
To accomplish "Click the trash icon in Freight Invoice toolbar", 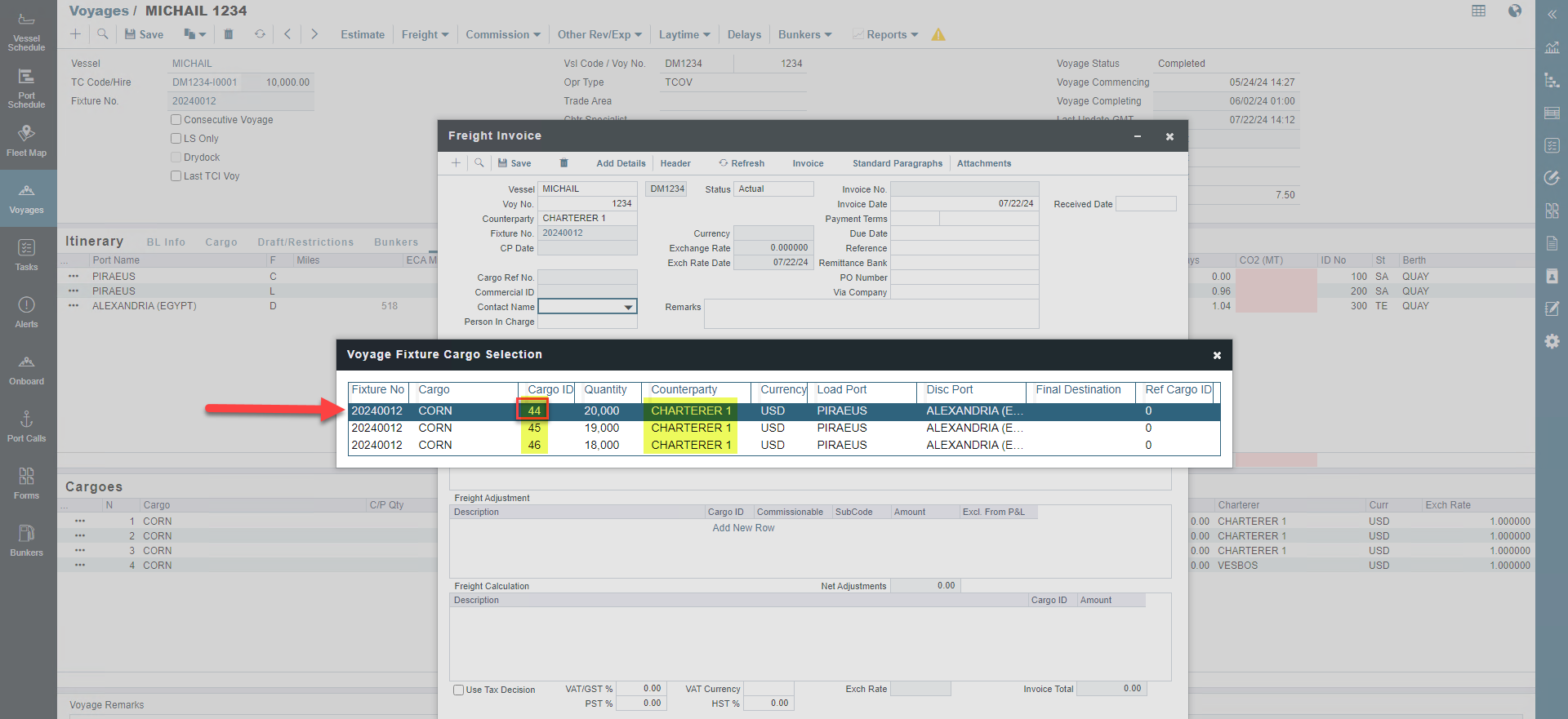I will tap(563, 163).
